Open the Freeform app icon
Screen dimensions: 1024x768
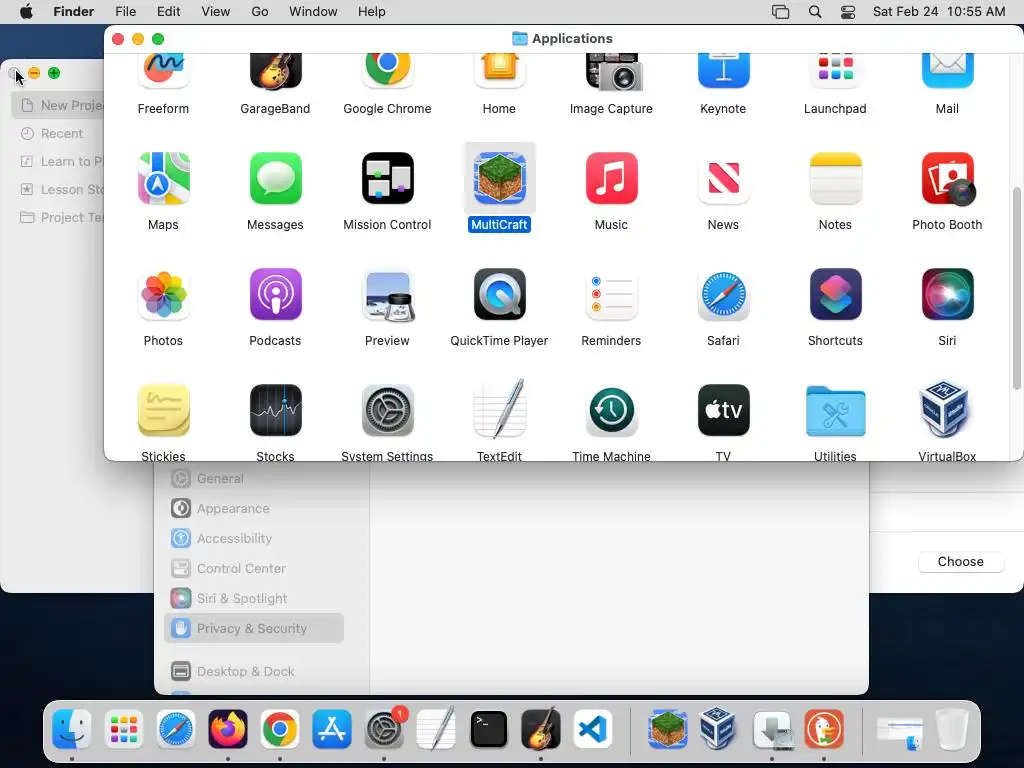tap(163, 71)
